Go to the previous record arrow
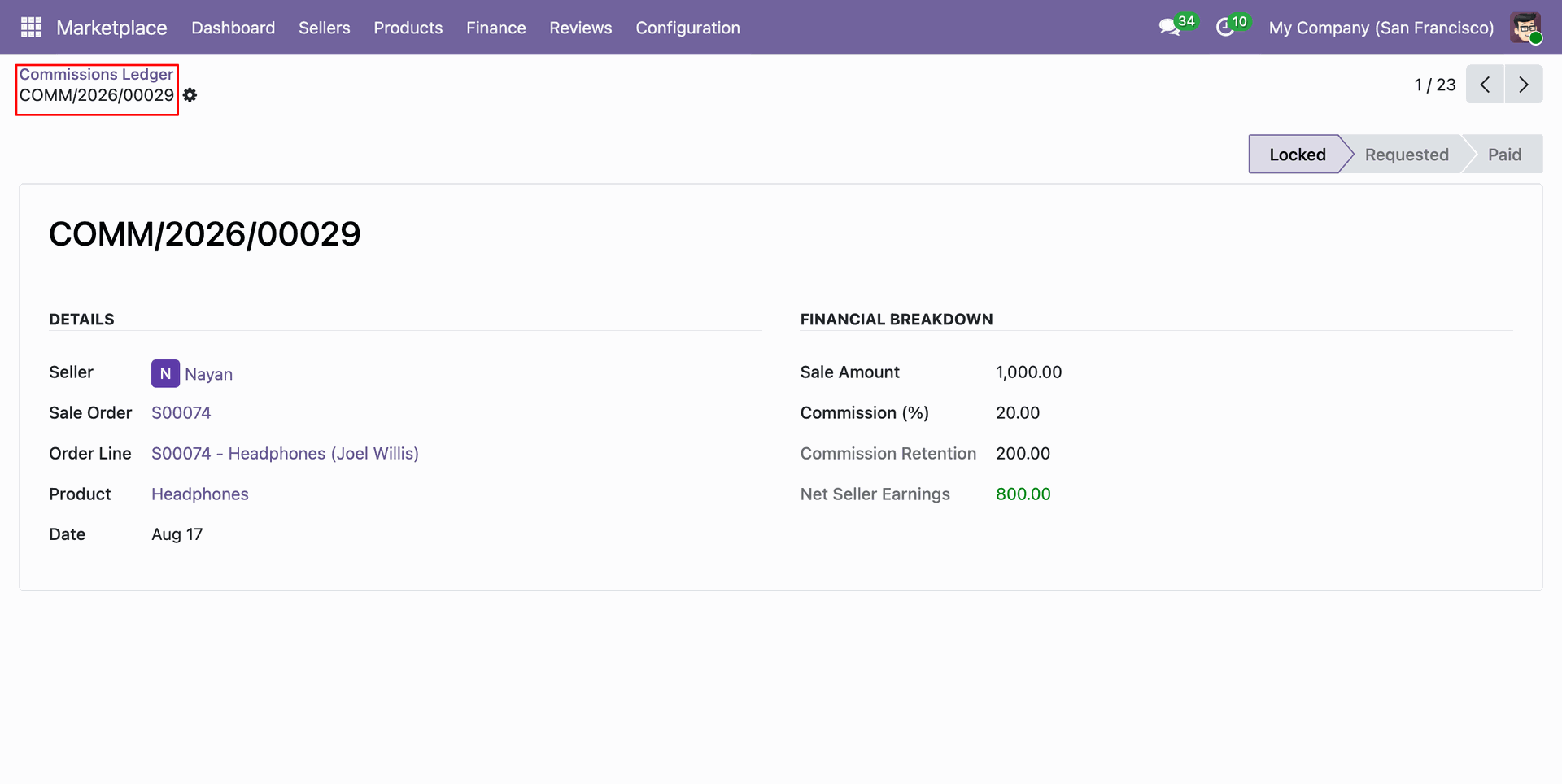The image size is (1562, 784). coord(1485,85)
